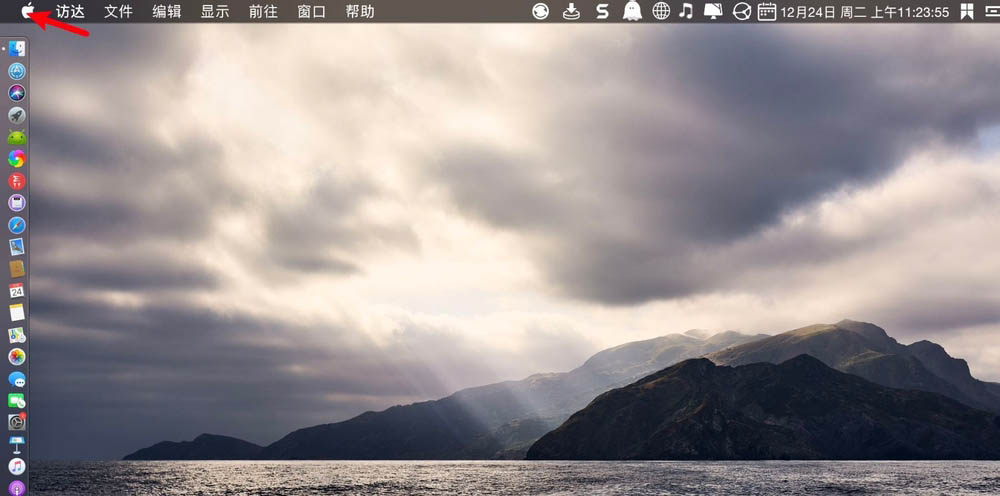Image resolution: width=1000 pixels, height=496 pixels.
Task: Click the bookmark-shaped menu bar icon
Action: click(967, 11)
